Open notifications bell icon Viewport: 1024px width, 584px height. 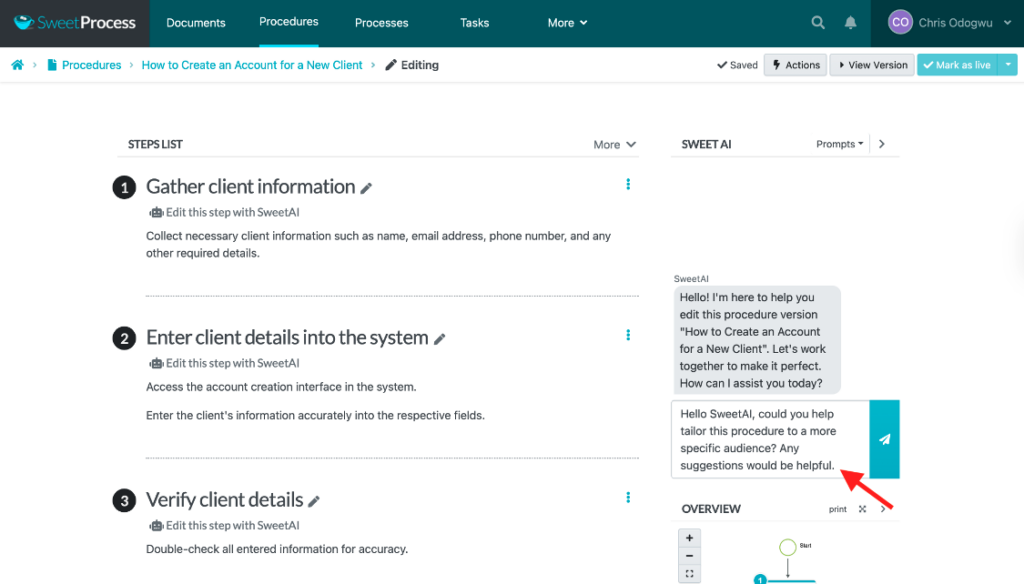(x=850, y=23)
